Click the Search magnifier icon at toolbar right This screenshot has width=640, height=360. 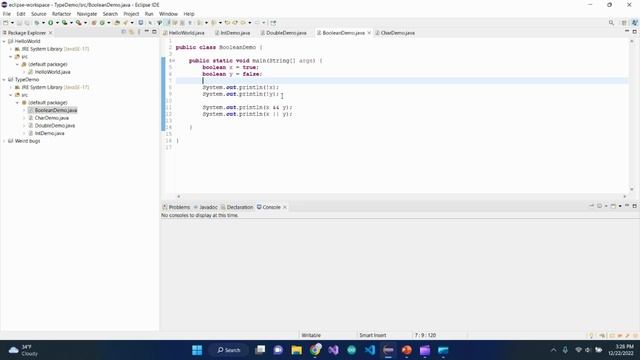[x=611, y=23]
